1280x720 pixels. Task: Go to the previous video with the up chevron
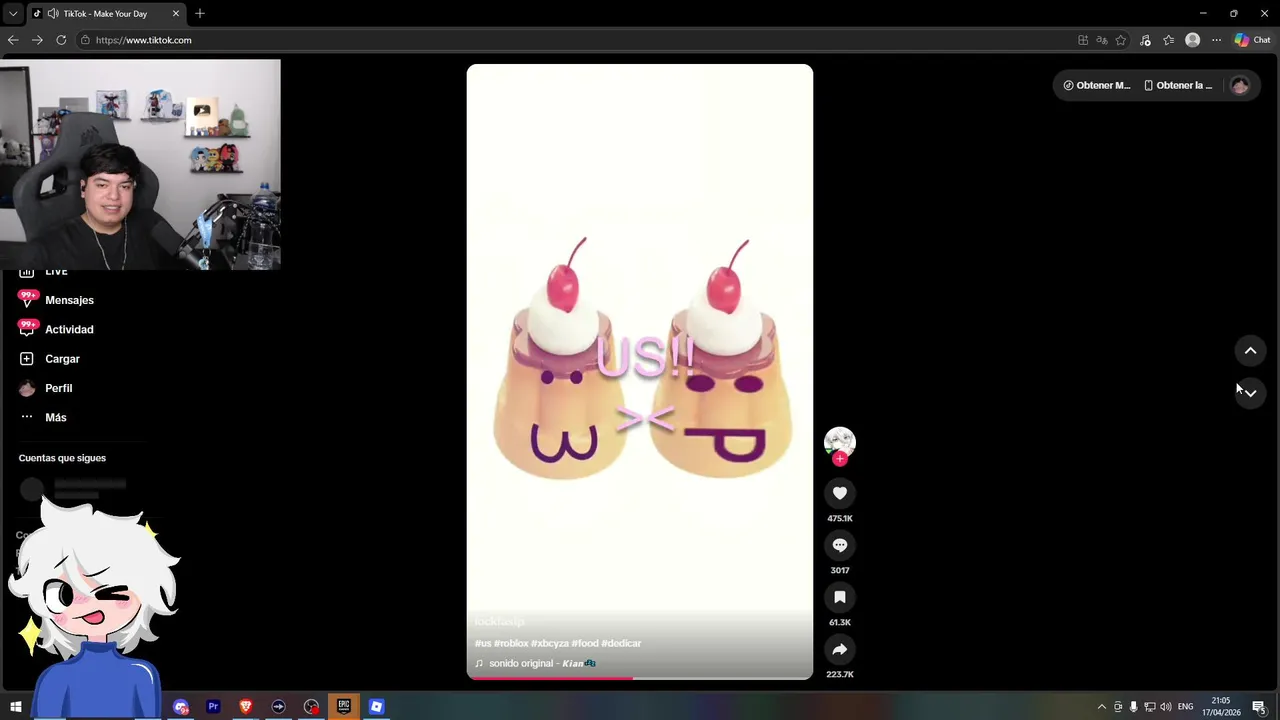1250,351
